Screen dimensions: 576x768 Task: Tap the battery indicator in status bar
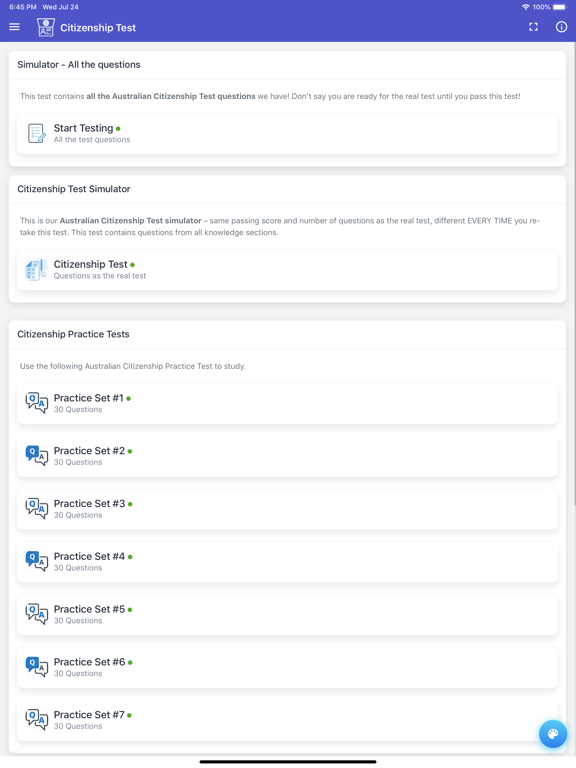pyautogui.click(x=560, y=7)
